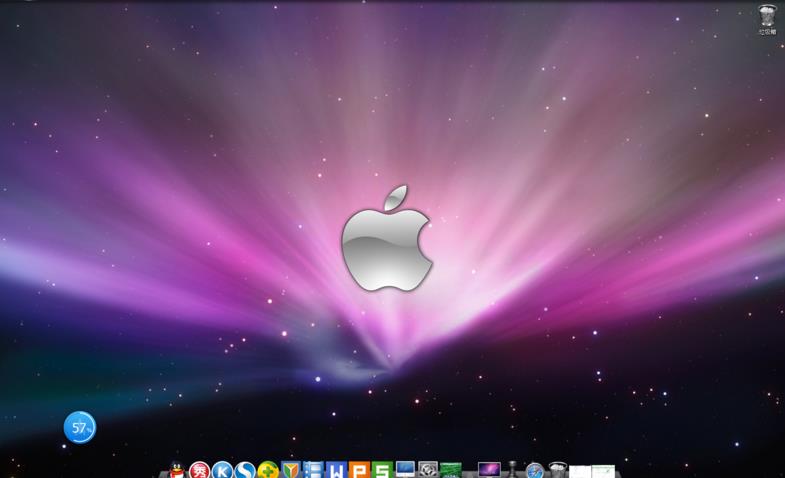Open the second window thumbnail in dock
Viewport: 785px width, 478px height.
click(x=603, y=471)
